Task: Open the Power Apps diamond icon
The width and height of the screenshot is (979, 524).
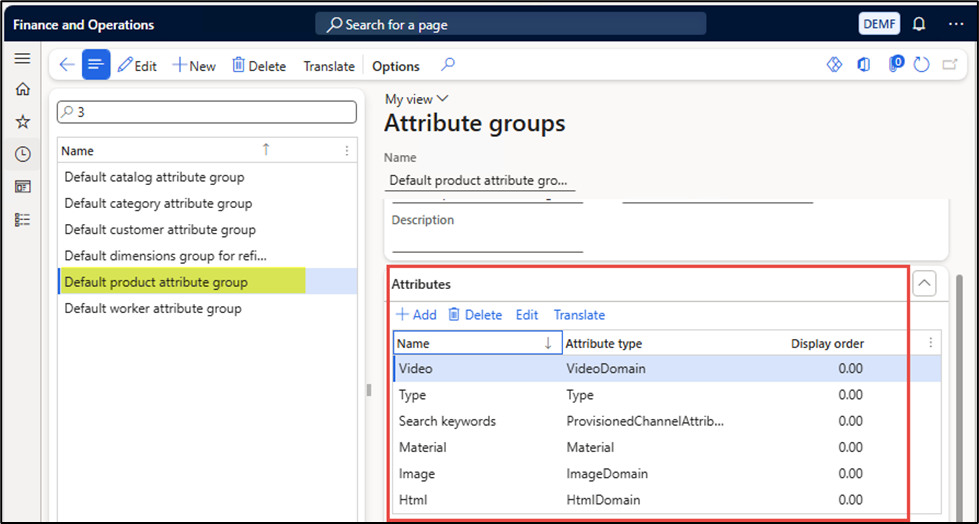Action: tap(834, 65)
